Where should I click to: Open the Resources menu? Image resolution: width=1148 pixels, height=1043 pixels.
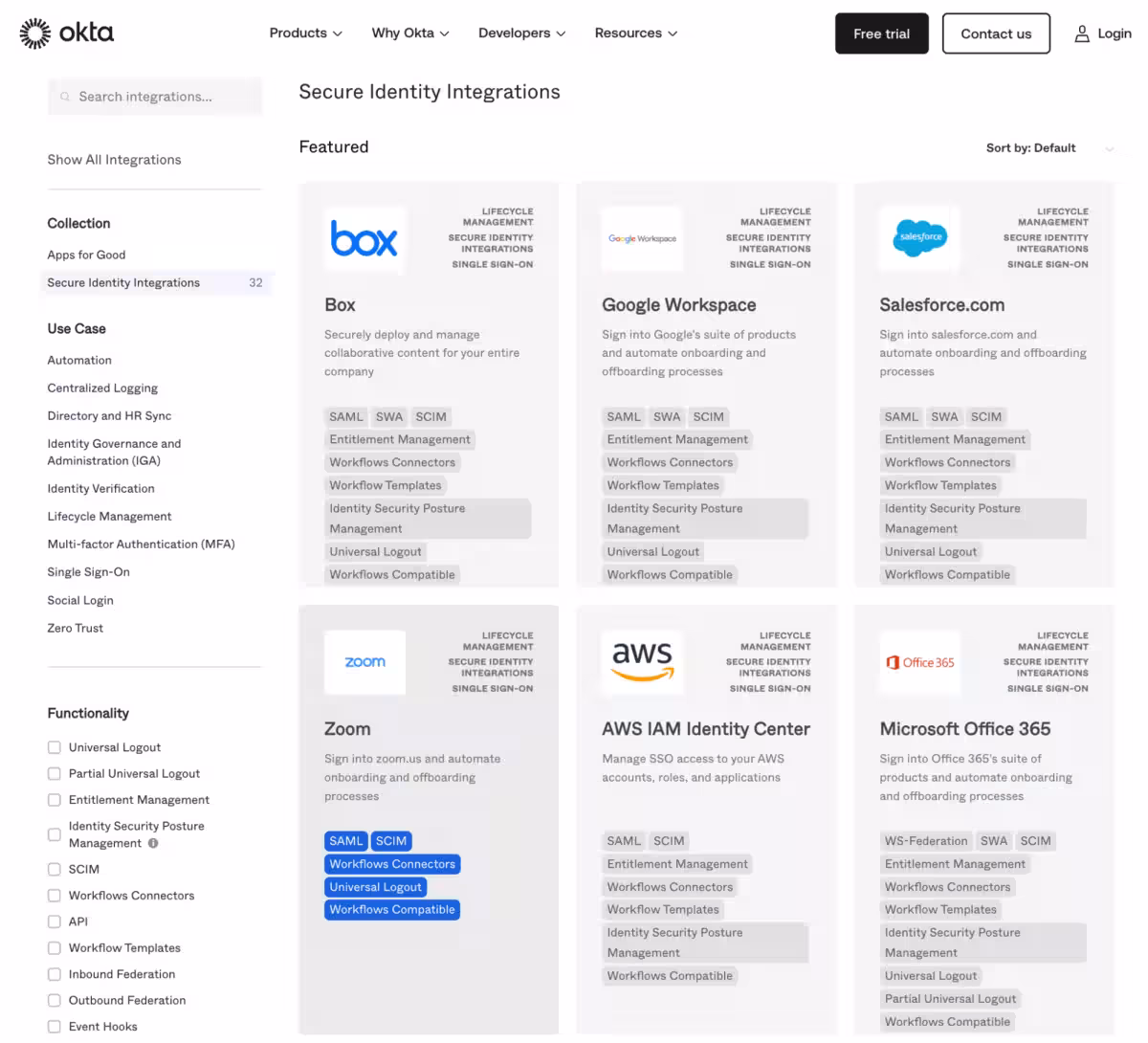[635, 33]
